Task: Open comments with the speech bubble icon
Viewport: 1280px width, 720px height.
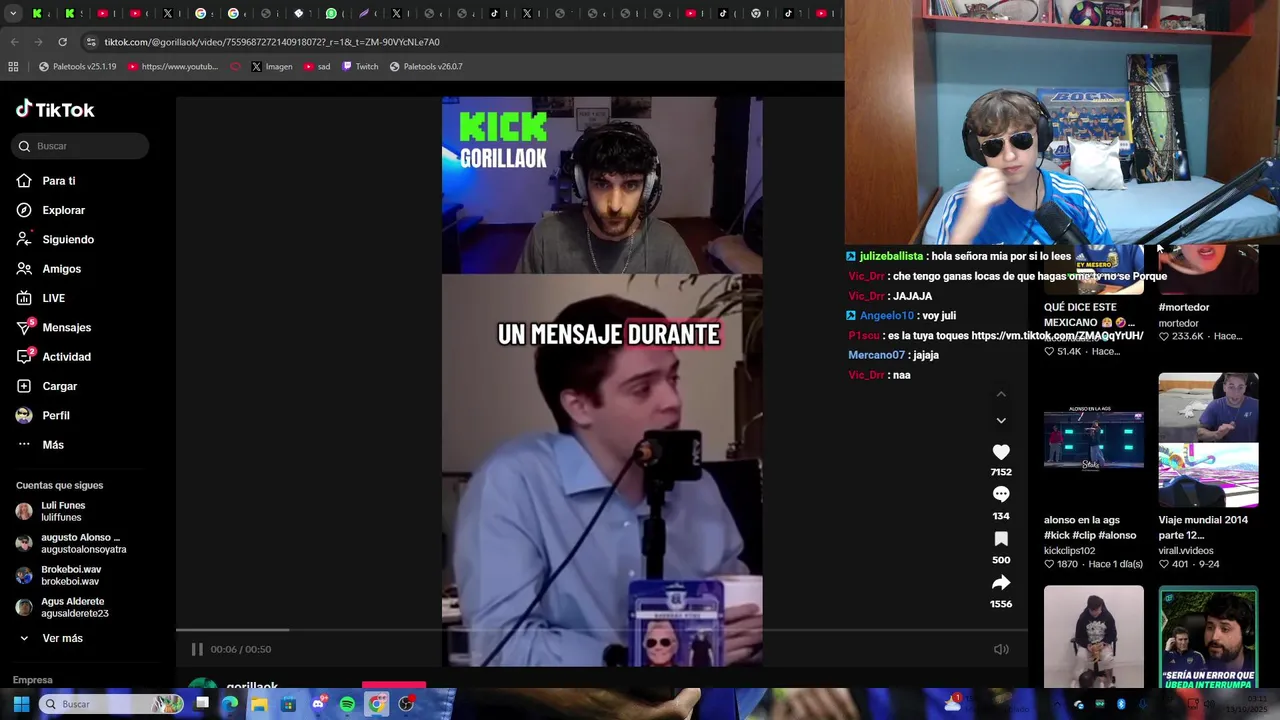Action: 1001,494
